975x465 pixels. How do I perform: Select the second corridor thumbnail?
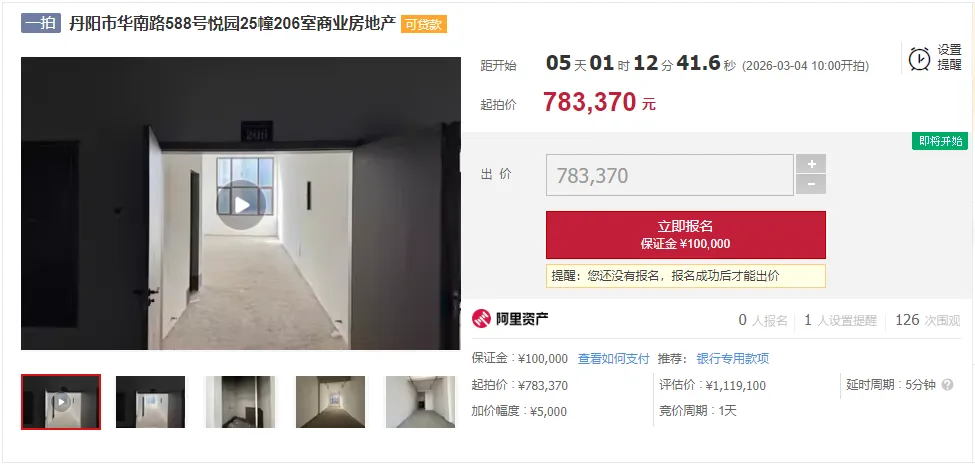pos(150,402)
